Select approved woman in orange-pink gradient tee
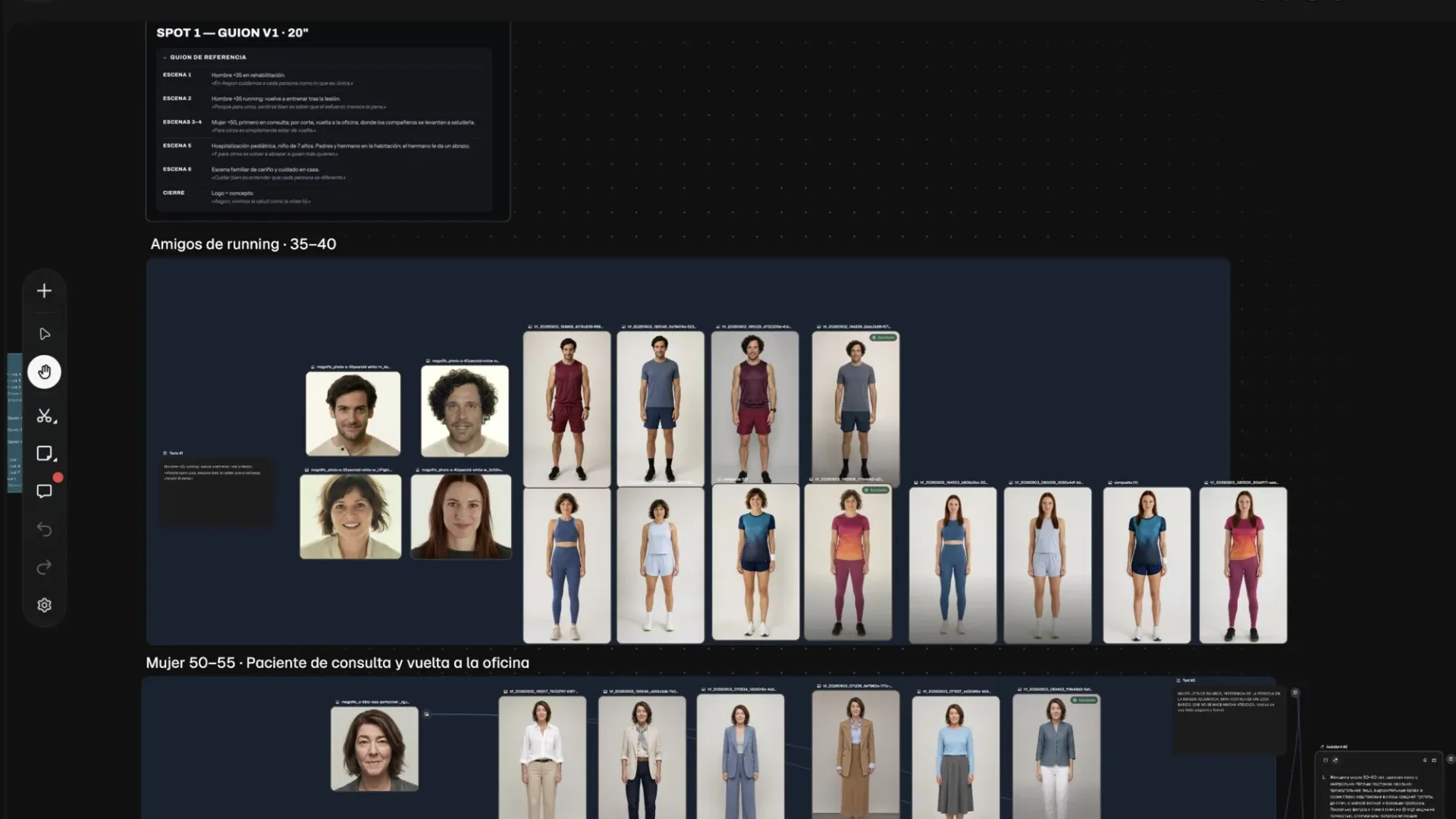The image size is (1456, 819). click(x=848, y=562)
